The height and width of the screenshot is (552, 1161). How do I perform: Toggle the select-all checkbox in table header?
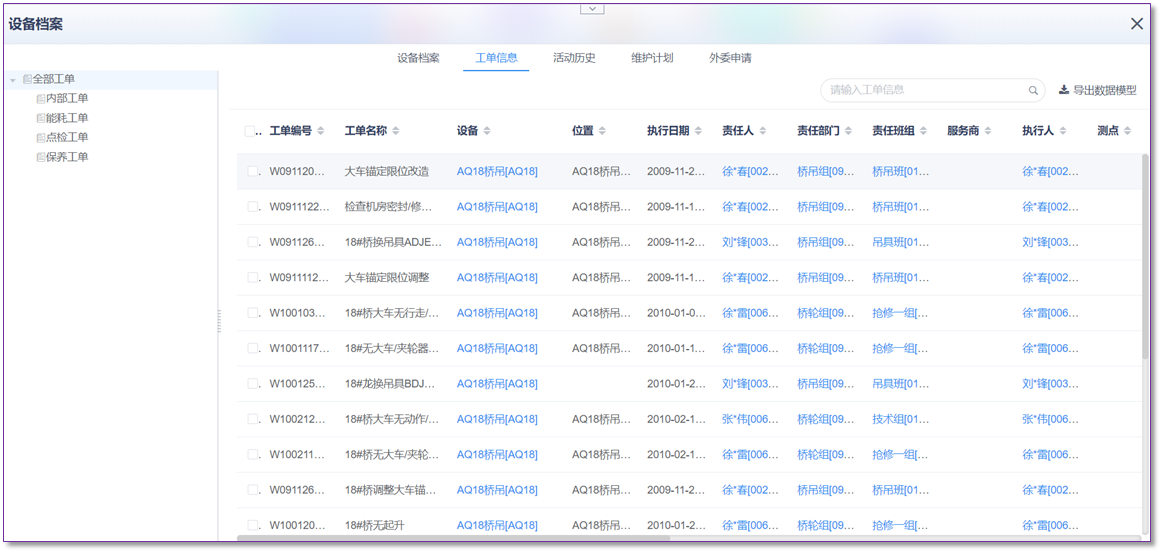pyautogui.click(x=250, y=131)
